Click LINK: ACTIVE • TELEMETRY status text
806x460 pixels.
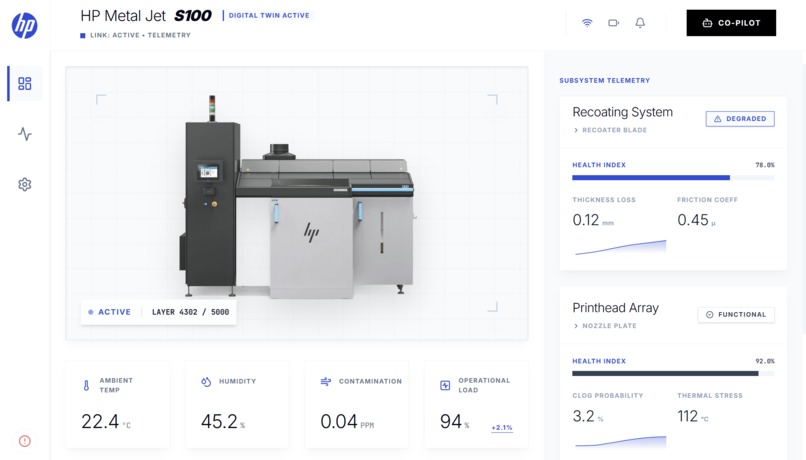pos(140,35)
